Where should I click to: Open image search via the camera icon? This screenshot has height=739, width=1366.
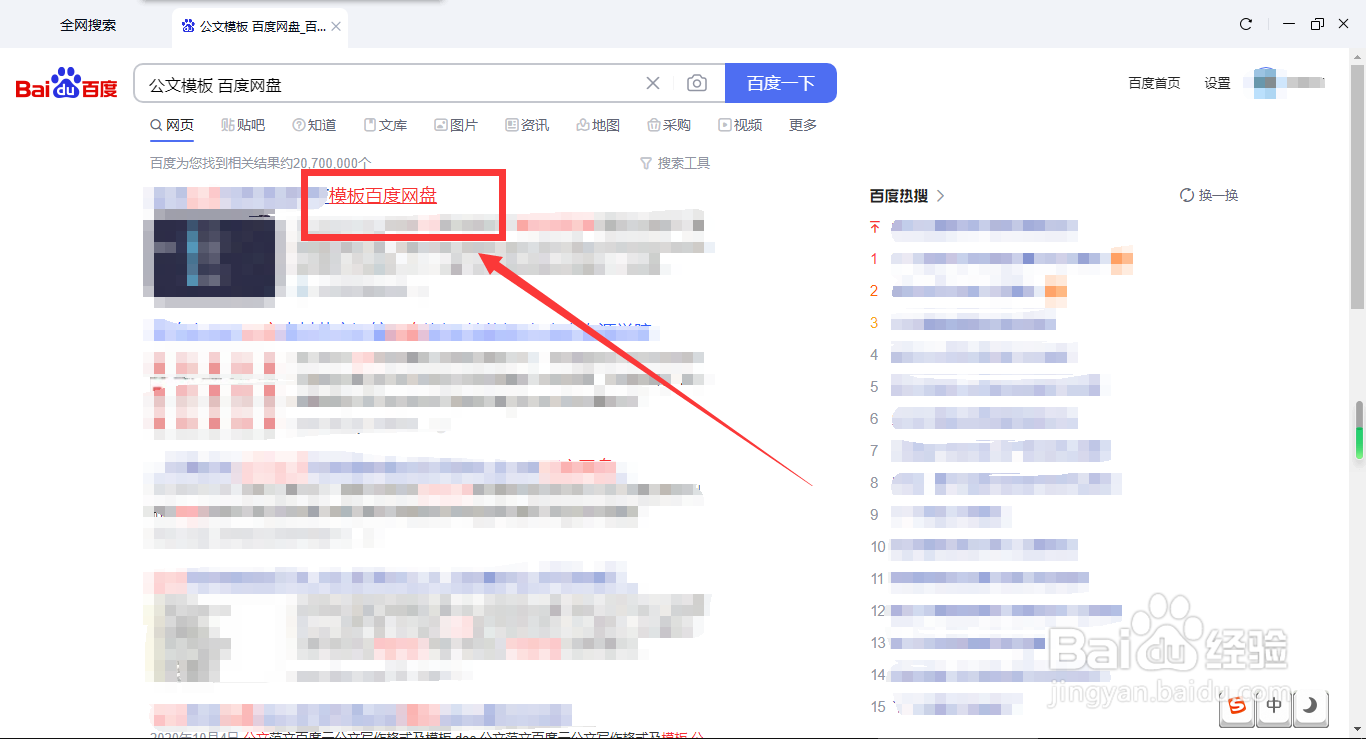point(697,84)
